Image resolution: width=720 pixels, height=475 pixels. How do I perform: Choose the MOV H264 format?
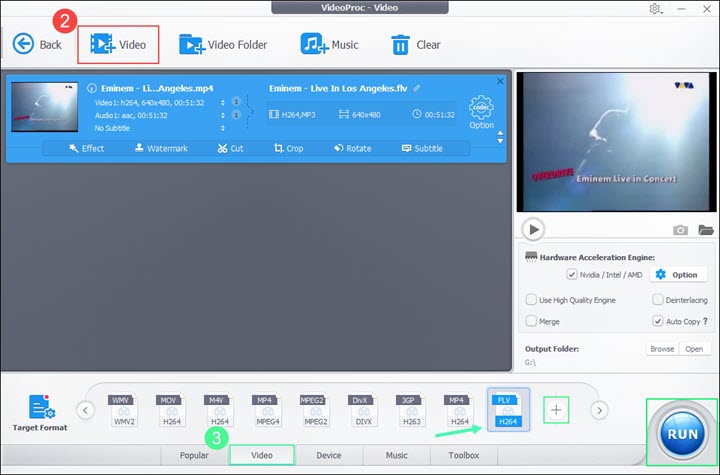point(172,410)
